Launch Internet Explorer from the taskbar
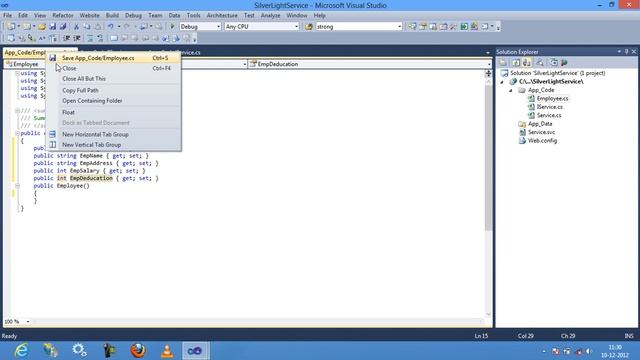640x360 pixels. tap(21, 351)
